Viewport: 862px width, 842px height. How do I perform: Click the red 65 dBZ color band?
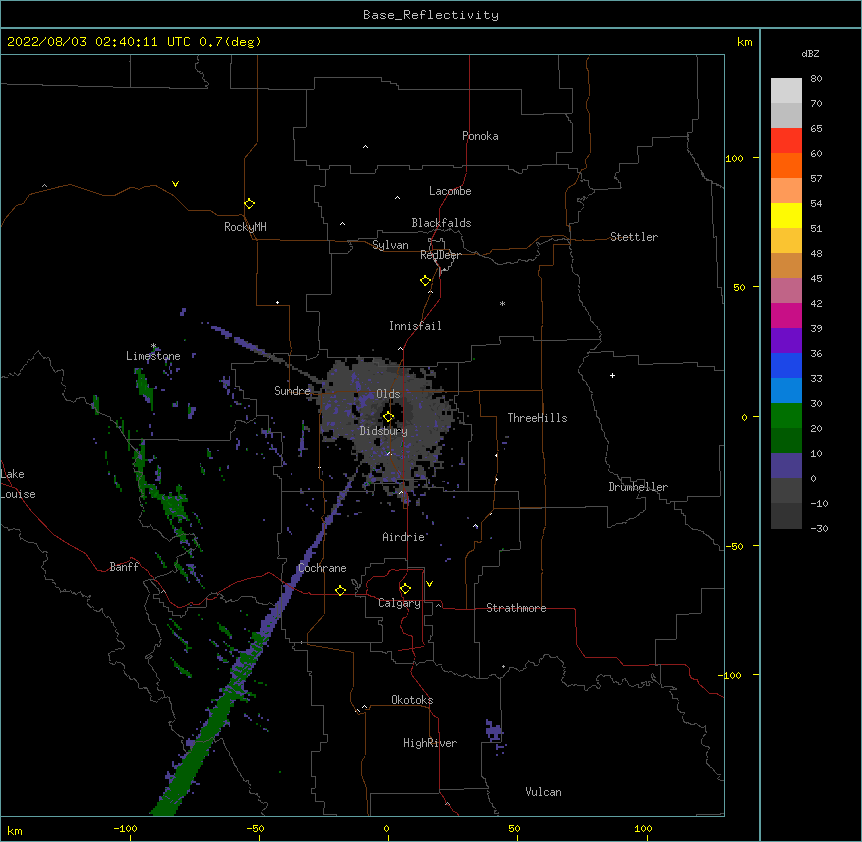(786, 140)
